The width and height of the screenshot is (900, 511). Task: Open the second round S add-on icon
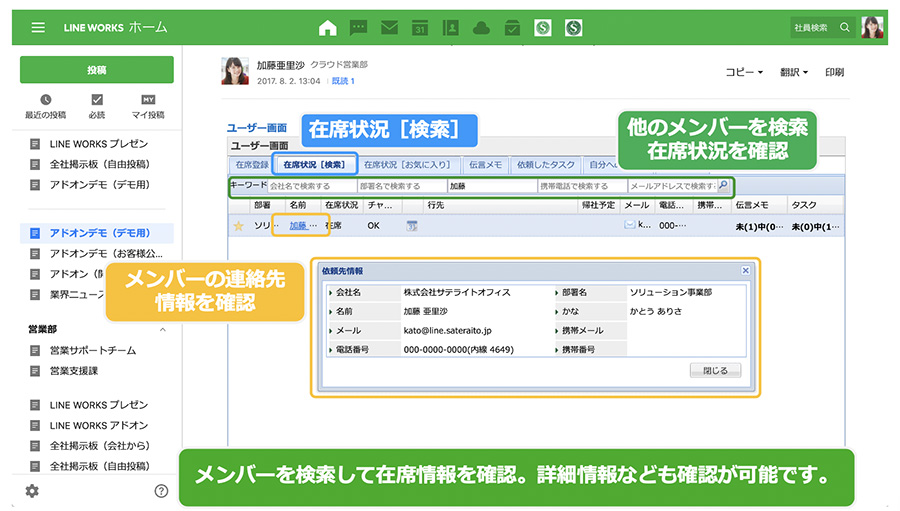point(573,28)
